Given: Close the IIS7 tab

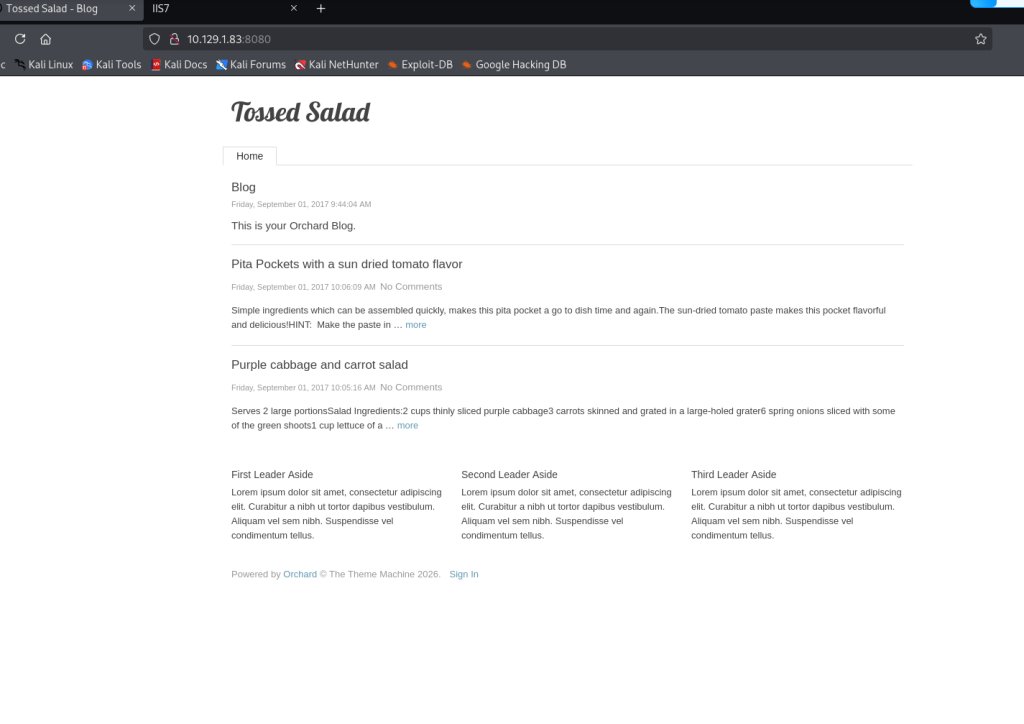Looking at the screenshot, I should point(293,8).
